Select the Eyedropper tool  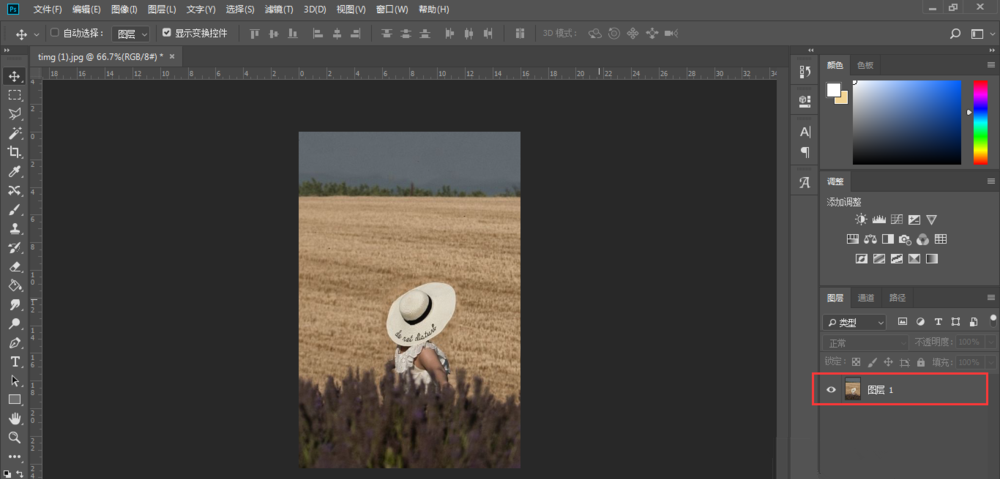[x=15, y=171]
